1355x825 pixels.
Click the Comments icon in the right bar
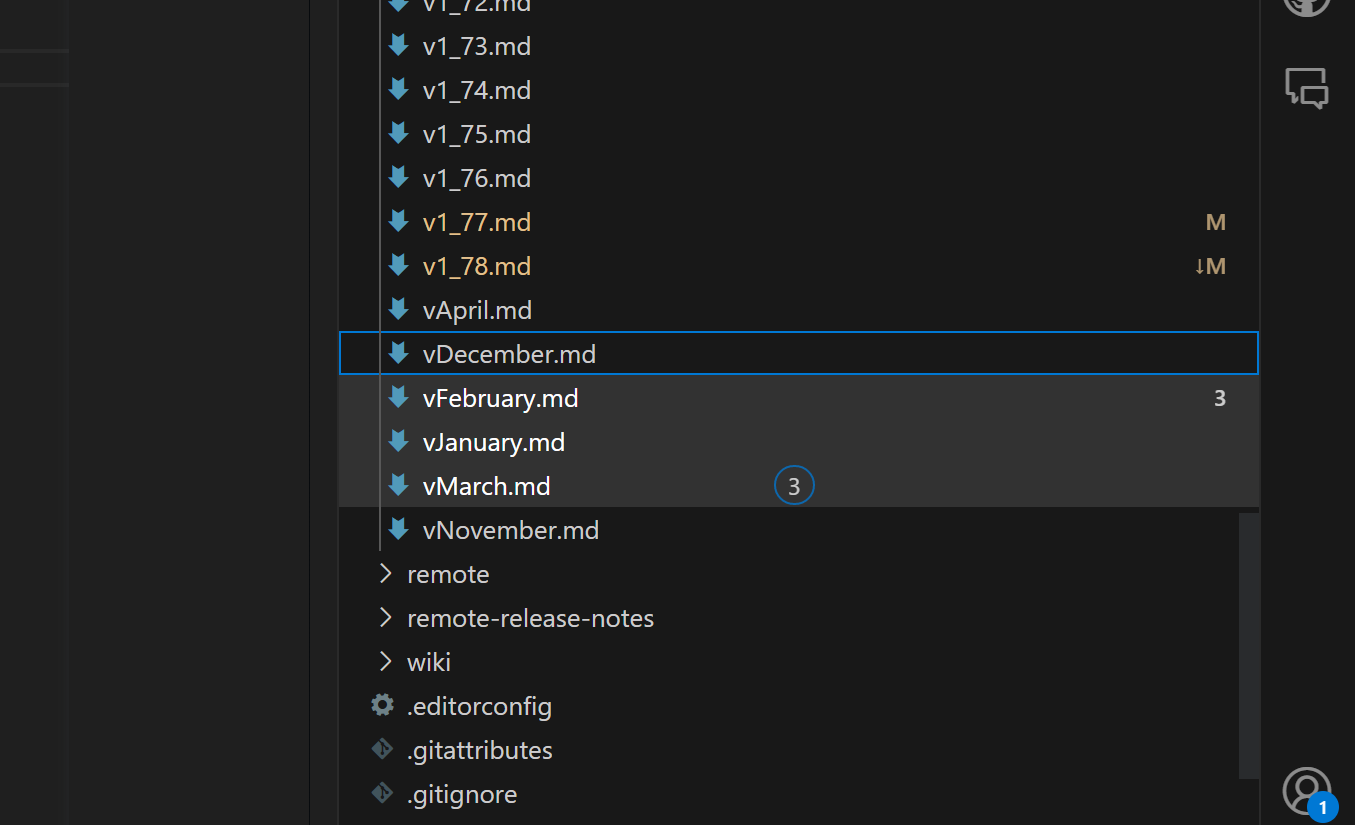click(1306, 88)
